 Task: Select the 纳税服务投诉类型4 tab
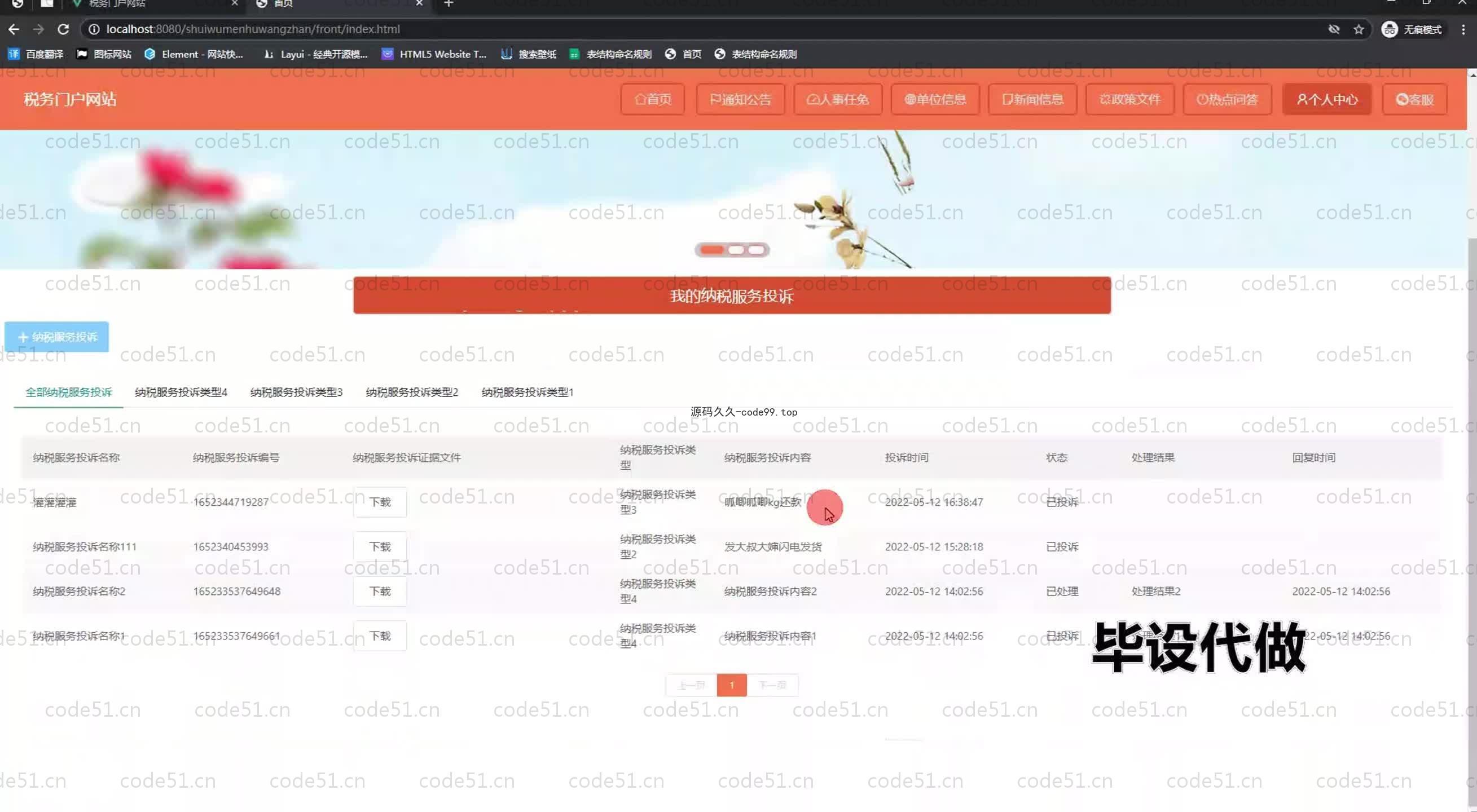pyautogui.click(x=181, y=392)
